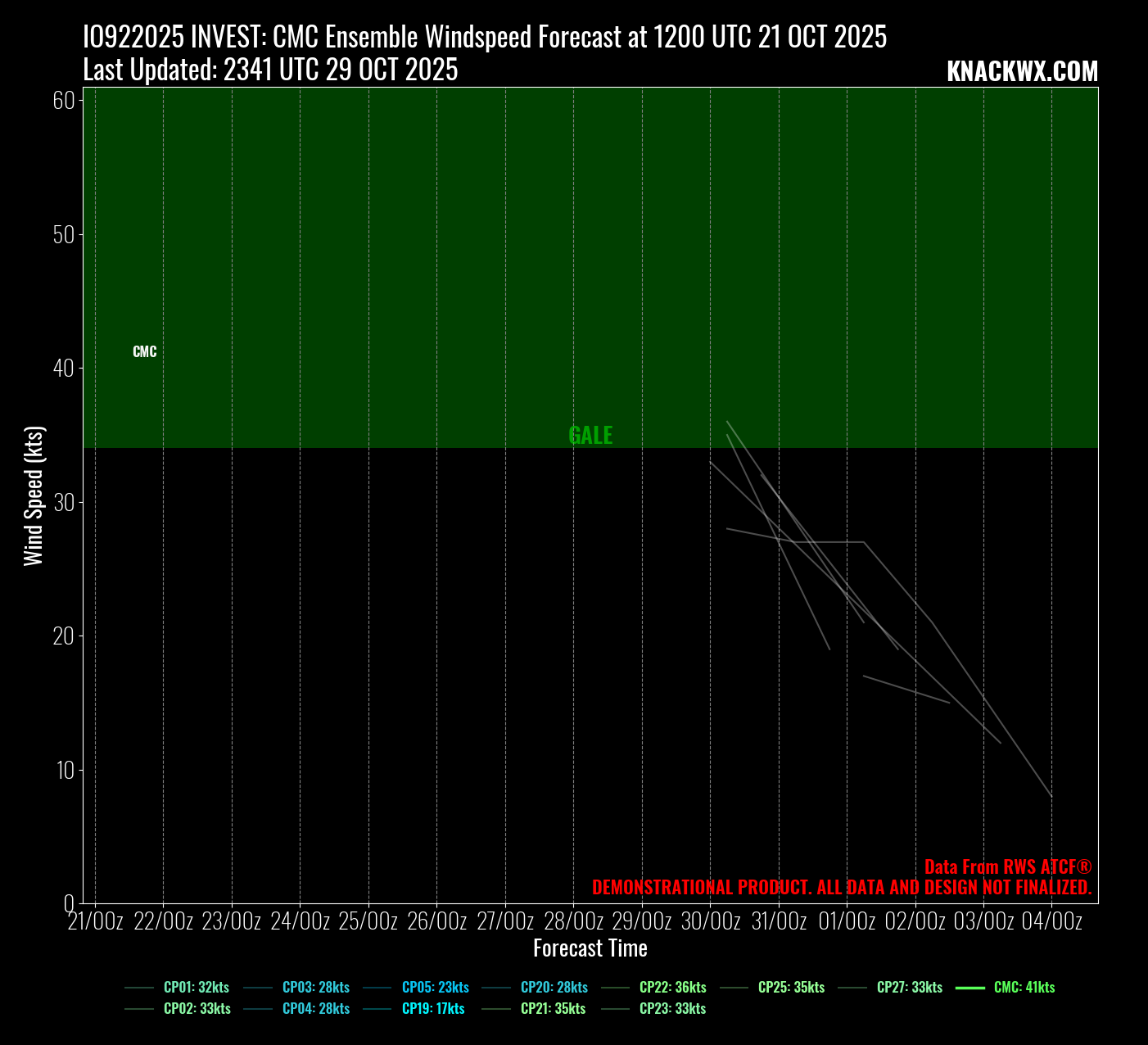Select the CP20: 28kts legend entry
The width and height of the screenshot is (1148, 1045).
pyautogui.click(x=554, y=988)
